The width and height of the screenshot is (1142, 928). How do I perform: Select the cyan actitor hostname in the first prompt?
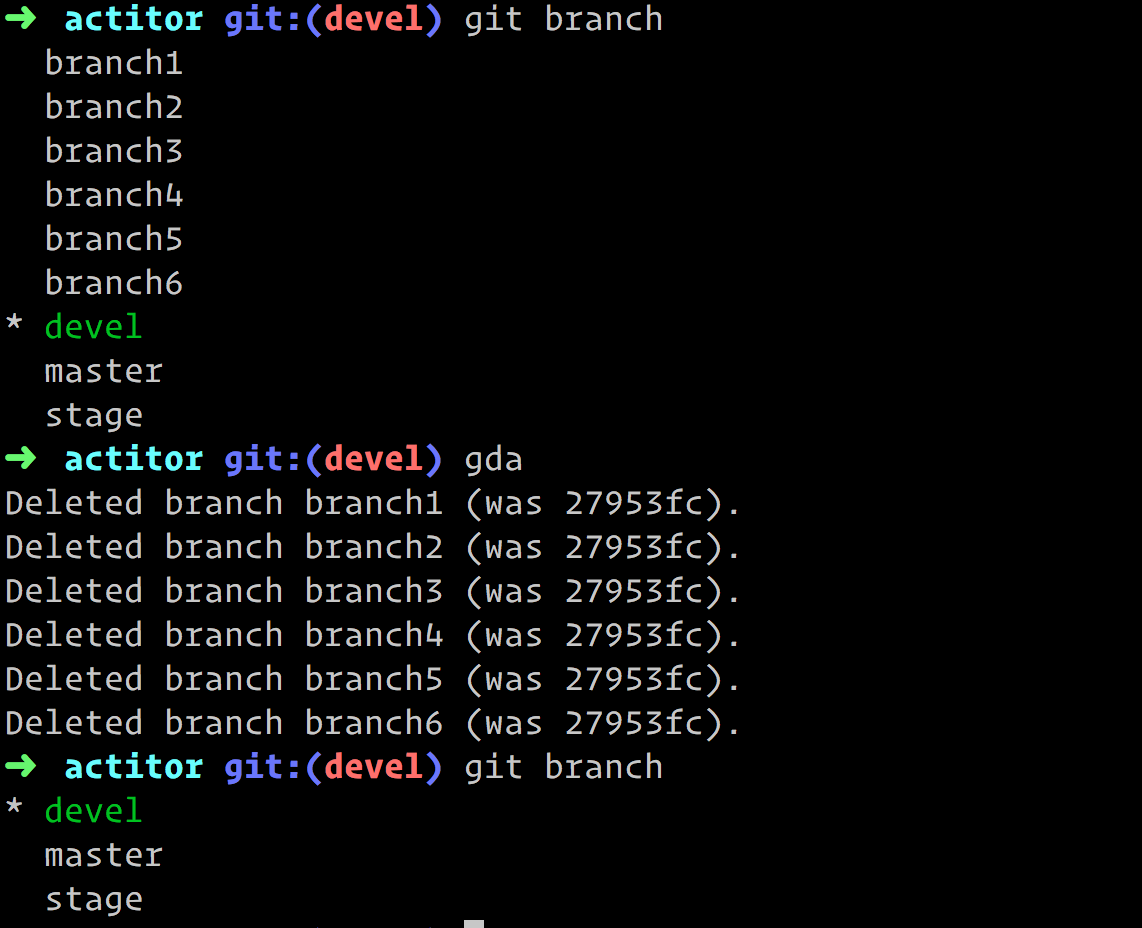(133, 18)
